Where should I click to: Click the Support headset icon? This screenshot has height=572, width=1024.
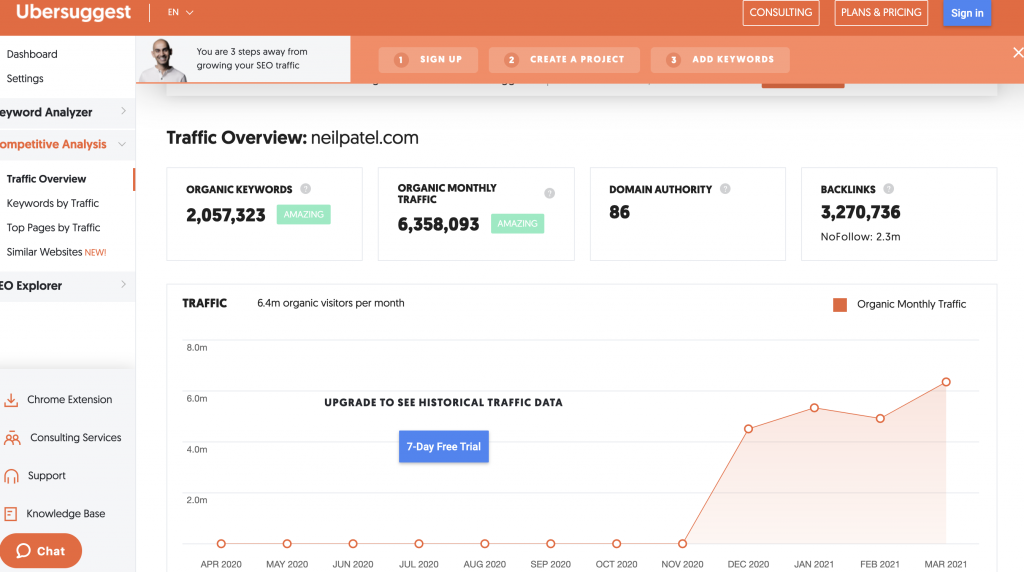[x=11, y=476]
